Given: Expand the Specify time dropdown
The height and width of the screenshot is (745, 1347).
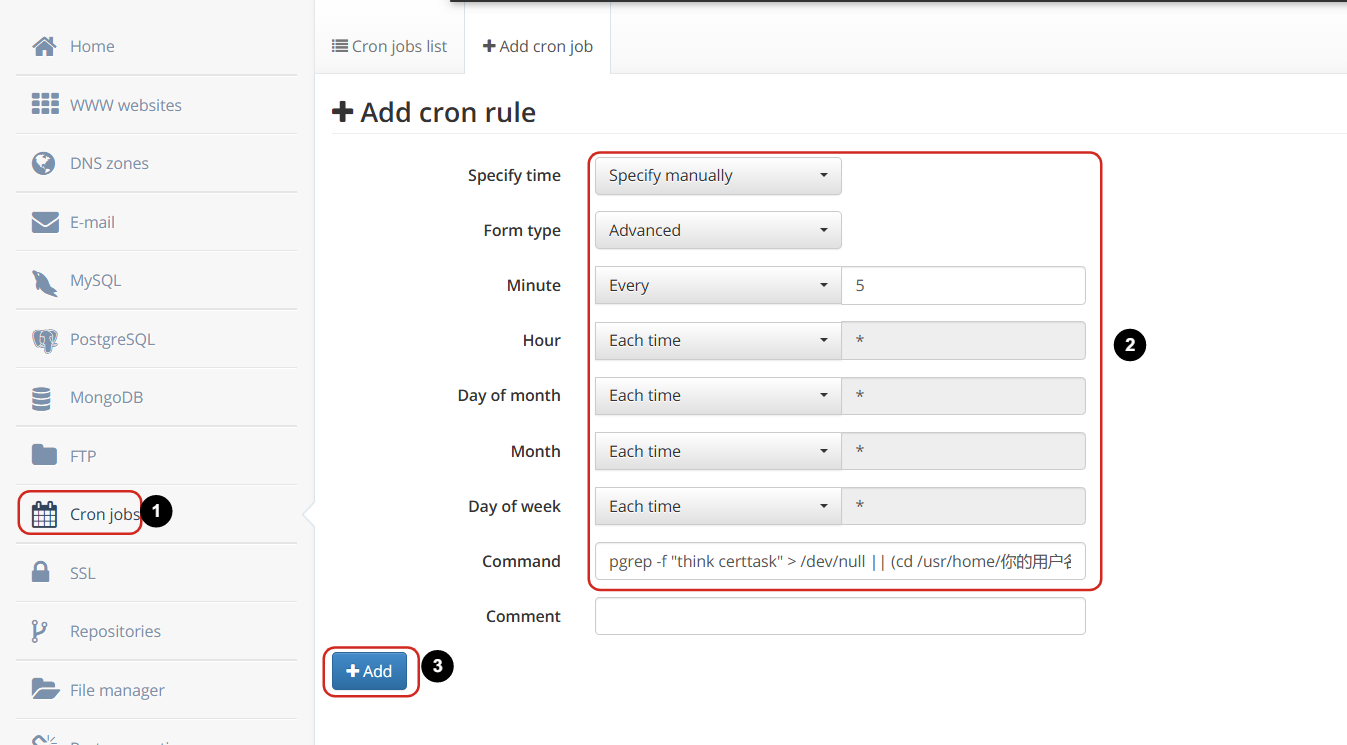Looking at the screenshot, I should [718, 176].
